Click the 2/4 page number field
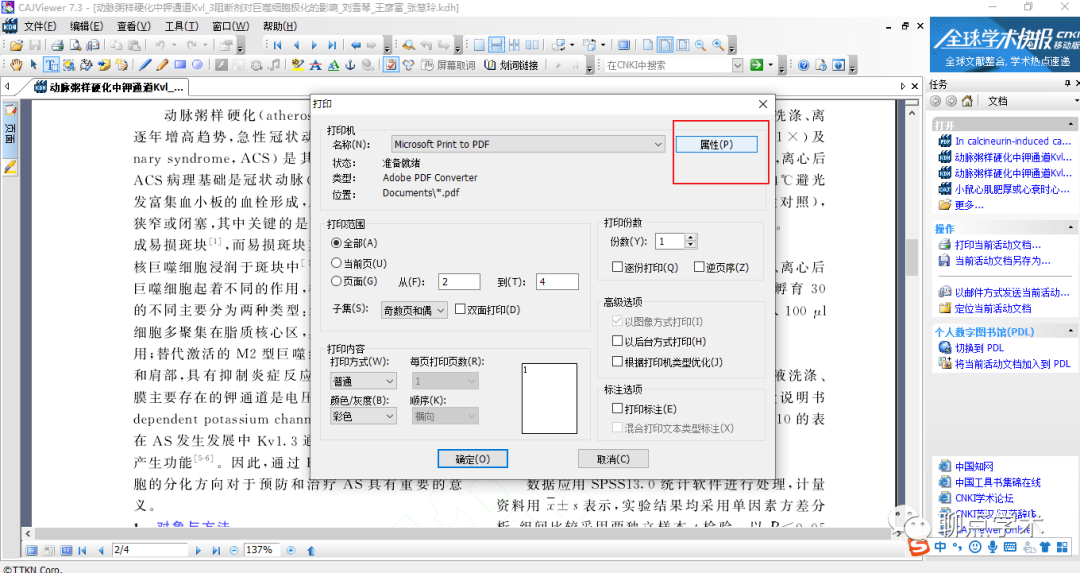The height and width of the screenshot is (573, 1080). click(x=149, y=550)
